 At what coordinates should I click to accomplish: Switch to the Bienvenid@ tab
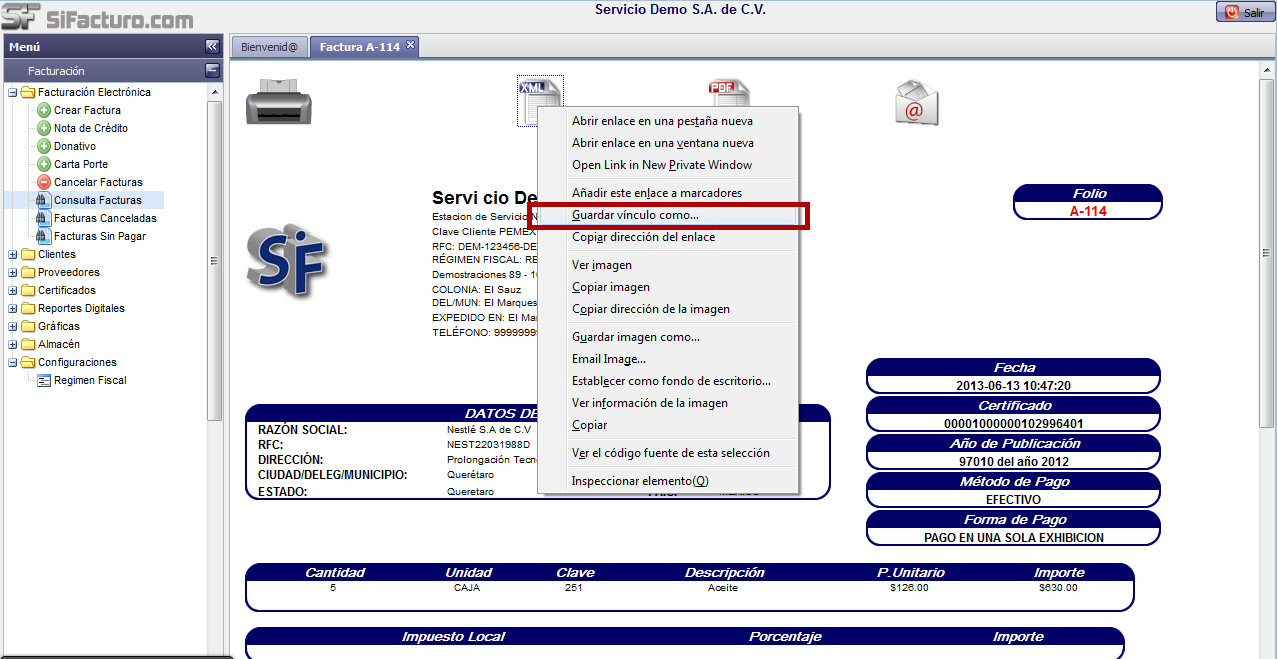[x=269, y=47]
